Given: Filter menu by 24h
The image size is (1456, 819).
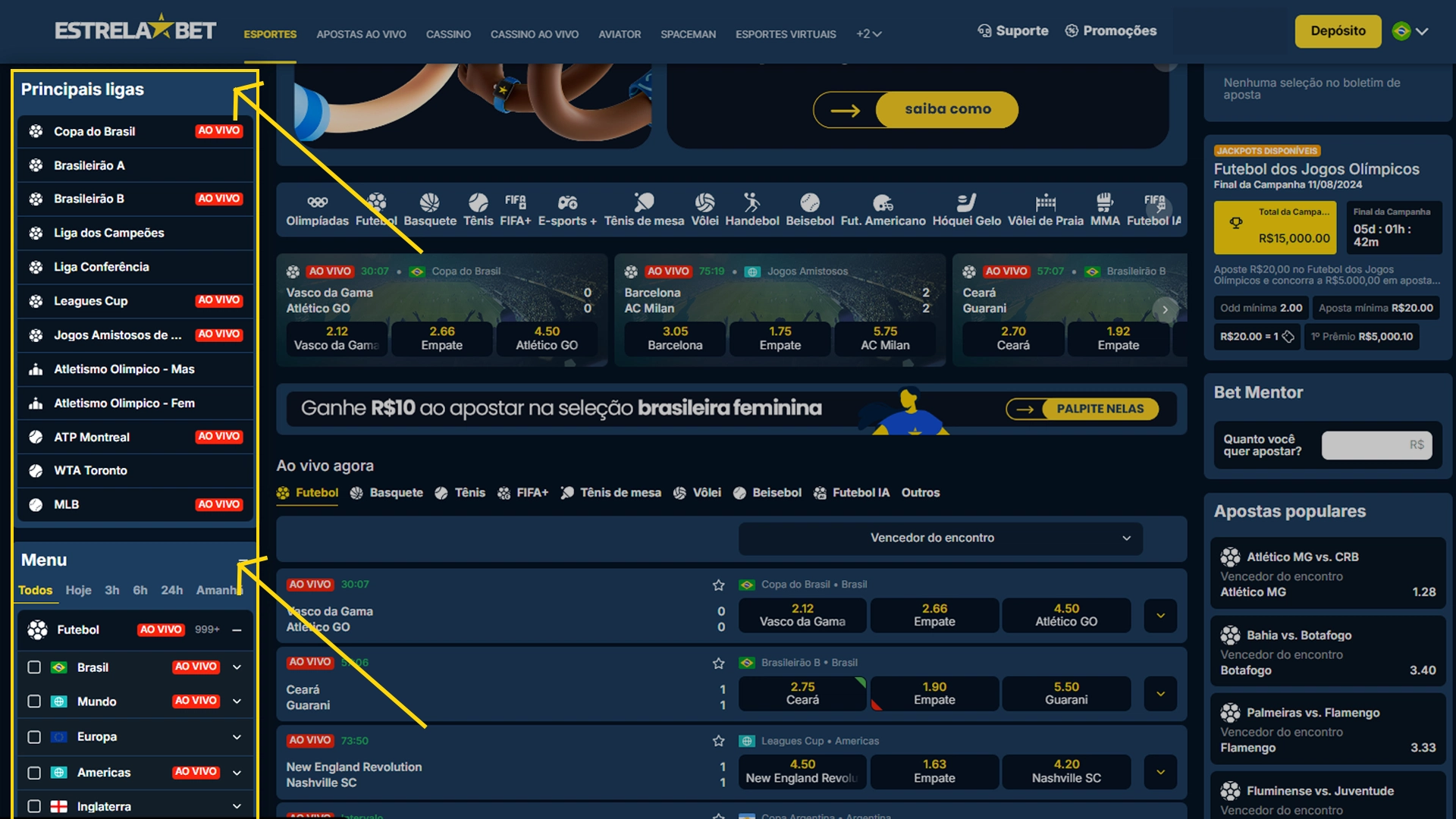Looking at the screenshot, I should point(171,591).
